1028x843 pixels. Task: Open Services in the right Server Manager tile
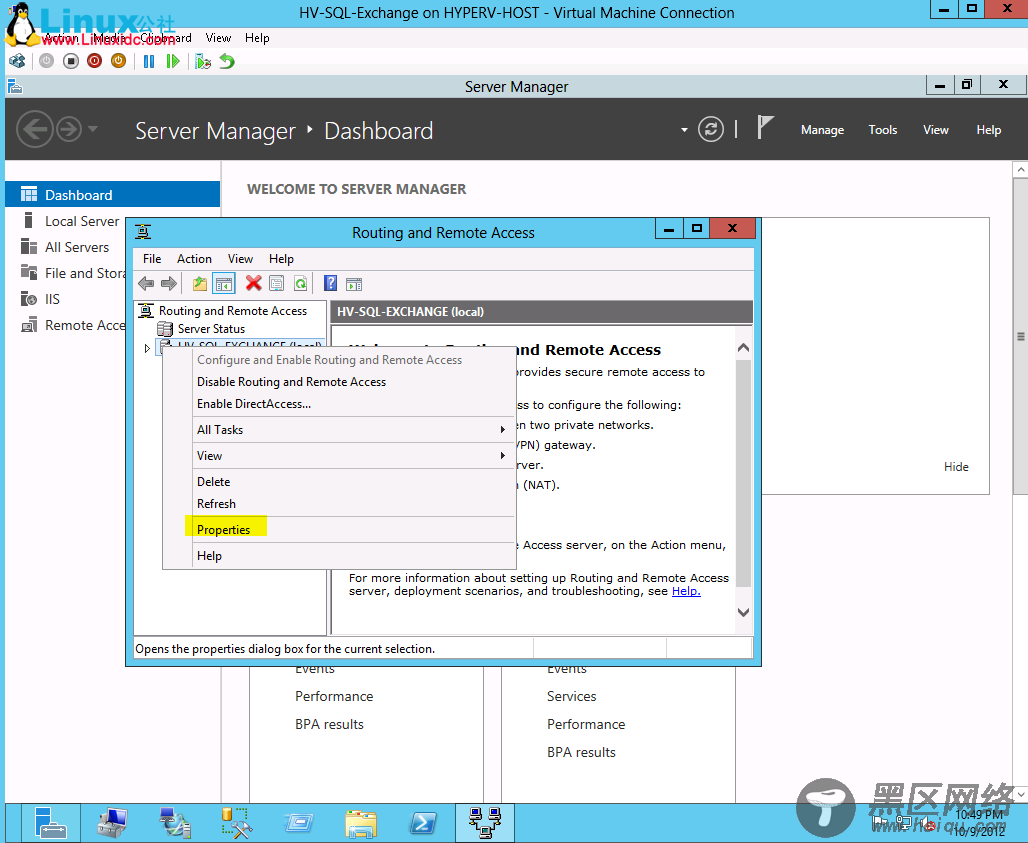tap(572, 696)
